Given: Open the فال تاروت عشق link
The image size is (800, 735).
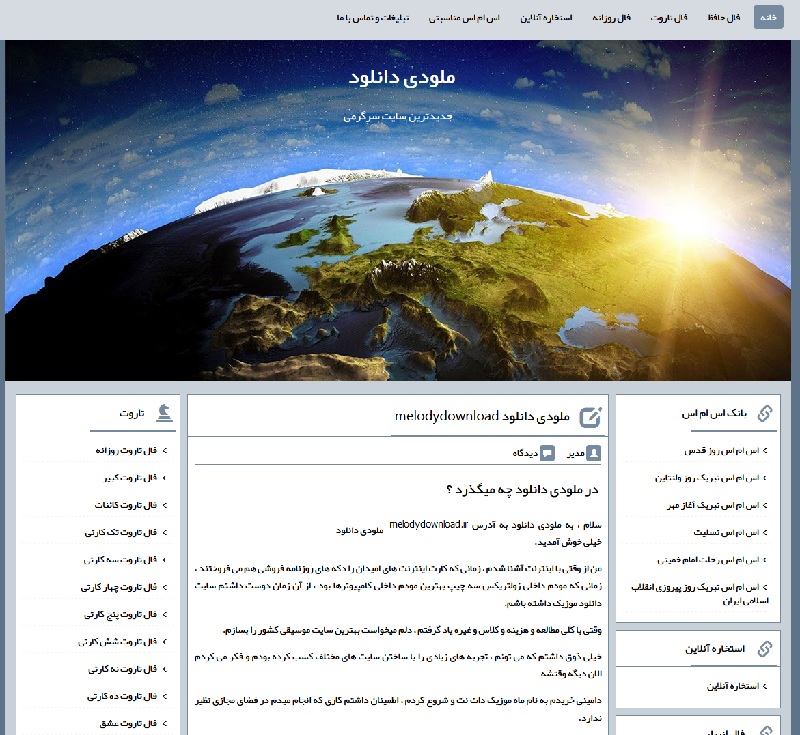Looking at the screenshot, I should click(129, 724).
